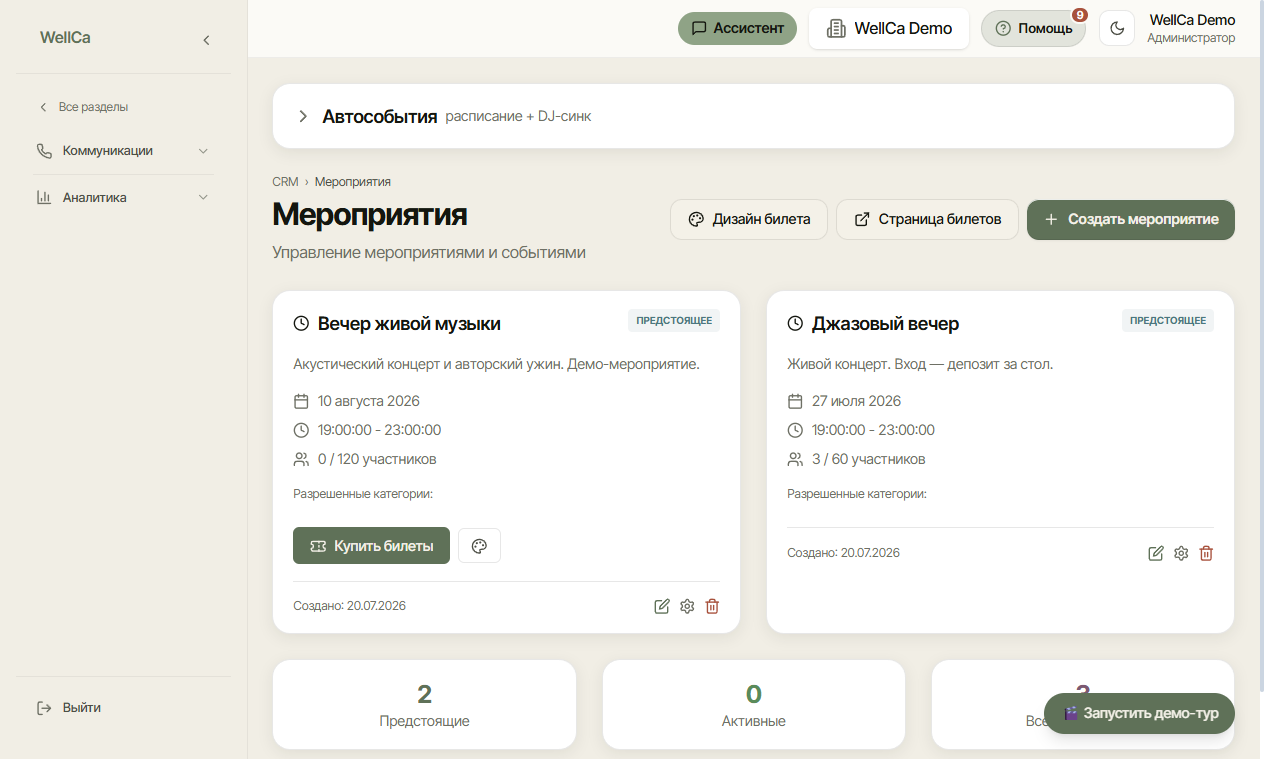
Task: Click the Вечер живой музыки title
Action: coord(409,324)
